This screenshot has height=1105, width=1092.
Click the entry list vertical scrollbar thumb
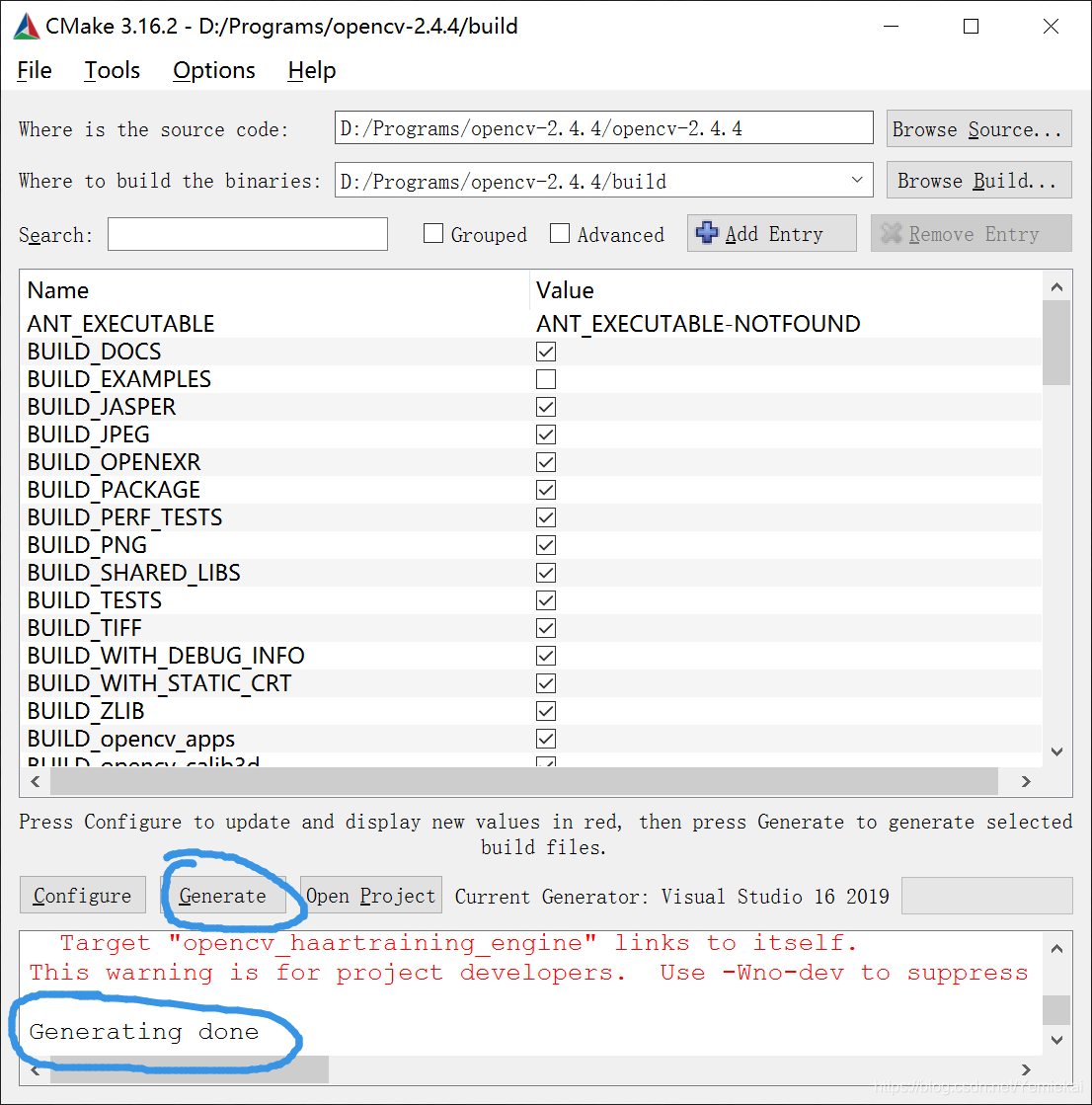(1056, 343)
